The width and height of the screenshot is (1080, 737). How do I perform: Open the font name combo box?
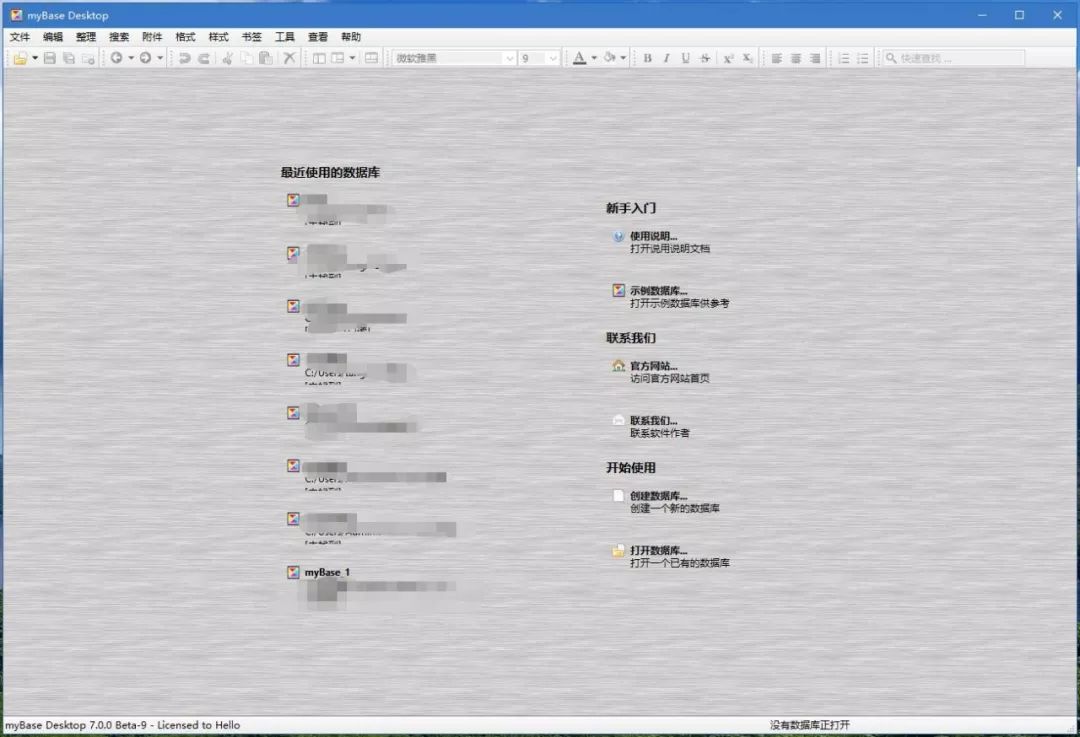pos(455,59)
